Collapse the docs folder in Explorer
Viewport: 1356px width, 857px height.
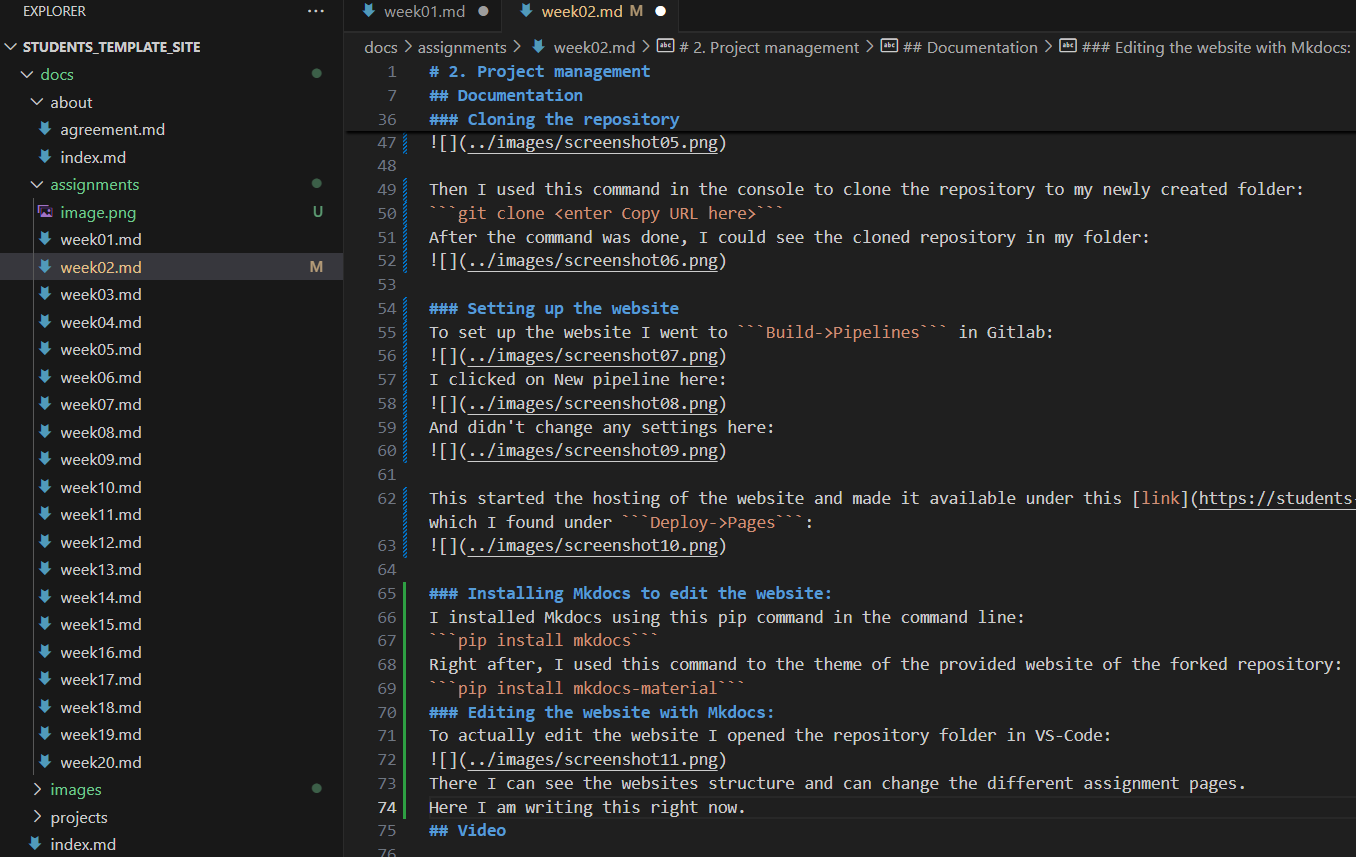coord(27,75)
